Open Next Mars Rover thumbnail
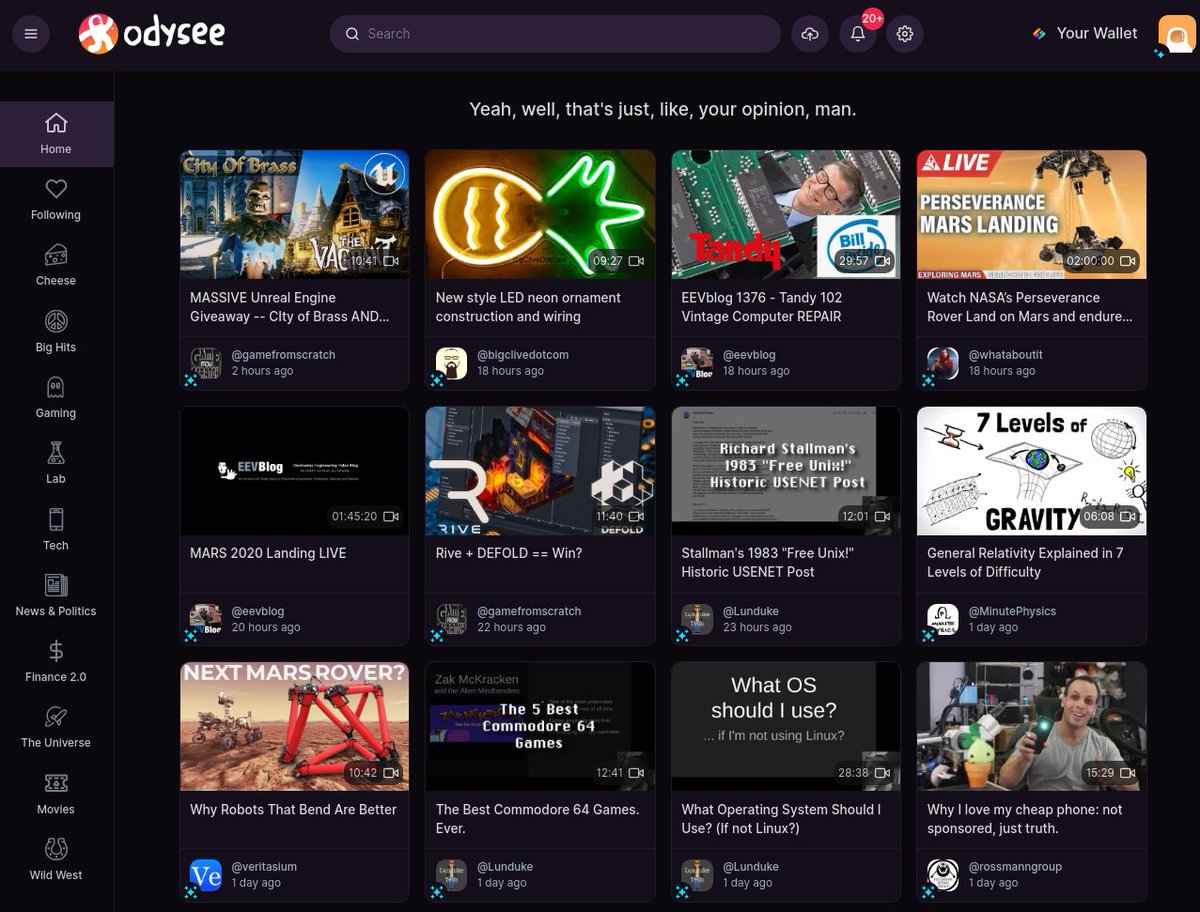 [295, 727]
